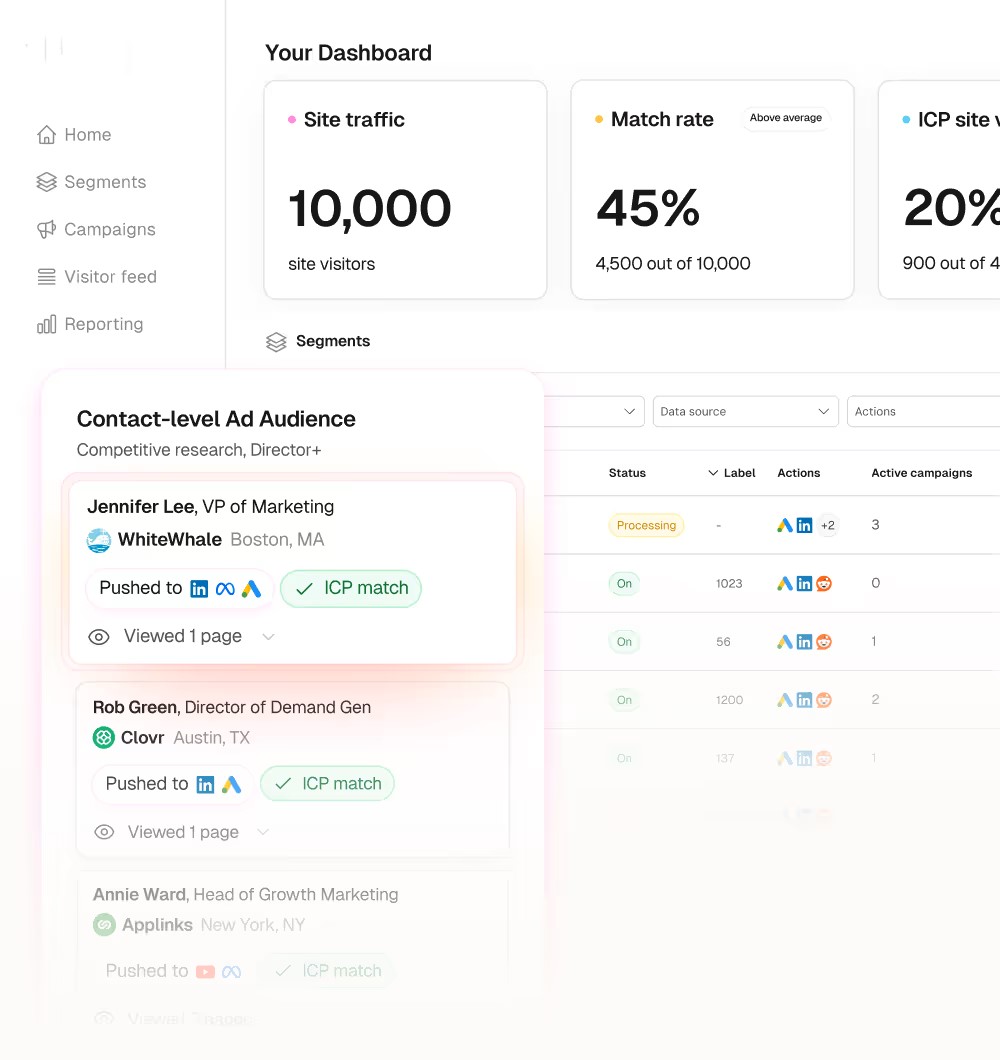The height and width of the screenshot is (1060, 1000).
Task: Click the Home icon in sidebar
Action: pyautogui.click(x=46, y=135)
